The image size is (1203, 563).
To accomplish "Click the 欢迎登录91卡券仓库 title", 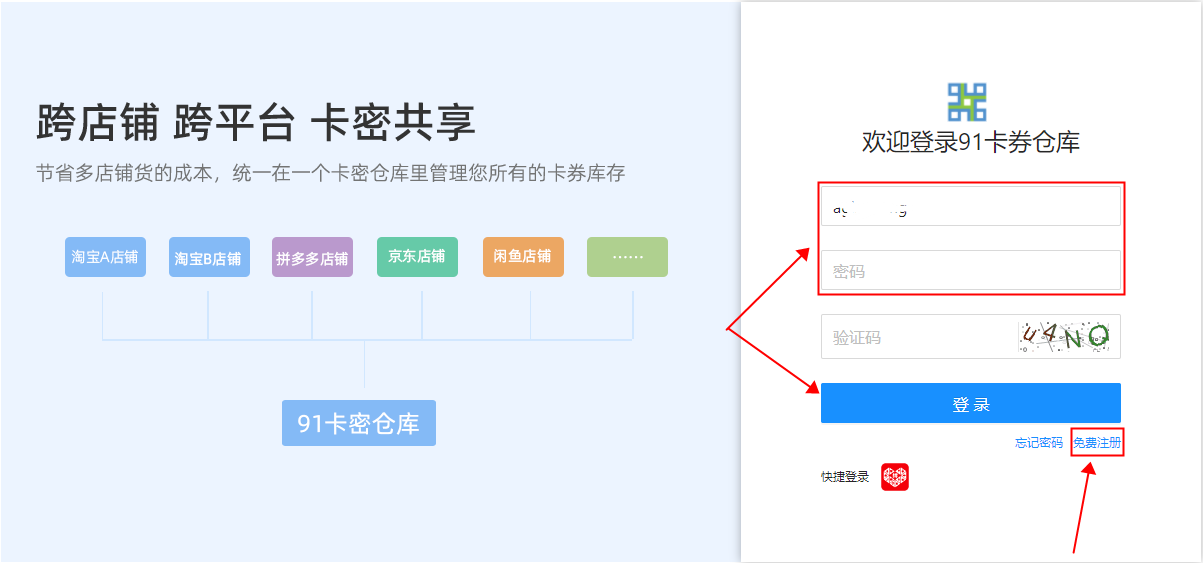I will [x=971, y=142].
